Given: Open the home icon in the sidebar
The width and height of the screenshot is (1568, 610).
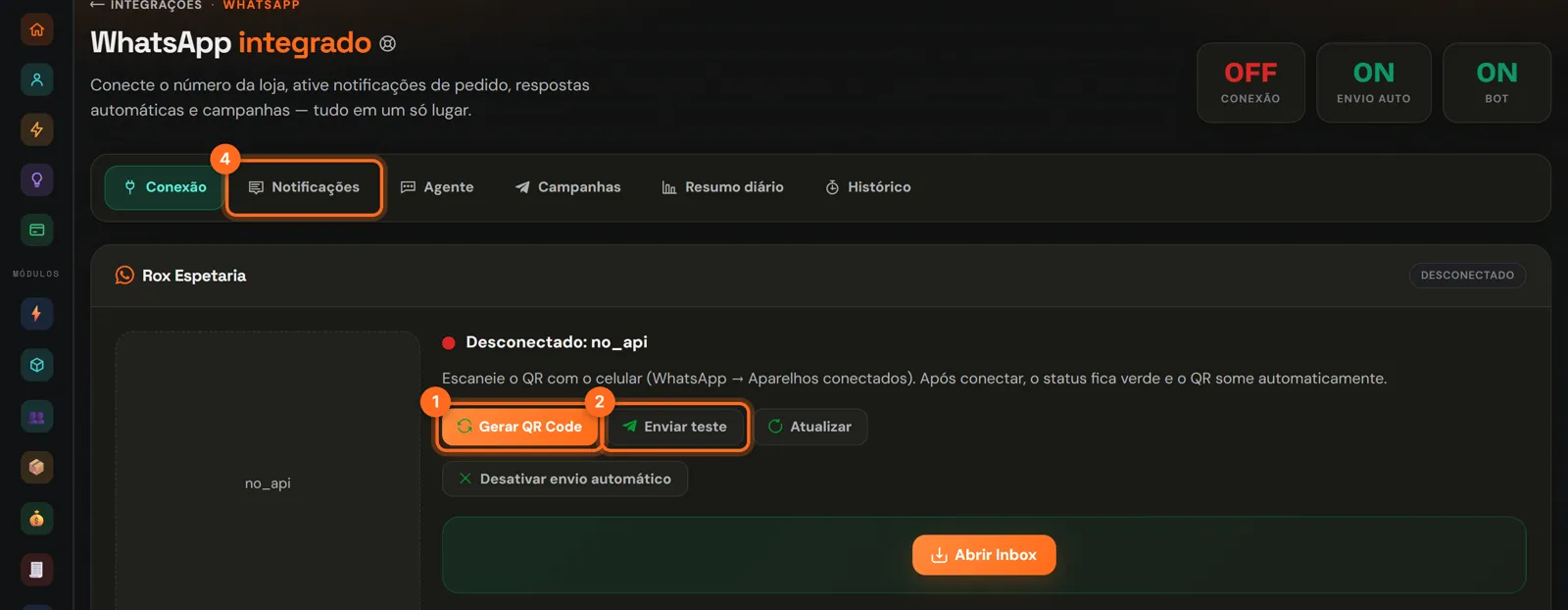Looking at the screenshot, I should tap(37, 29).
